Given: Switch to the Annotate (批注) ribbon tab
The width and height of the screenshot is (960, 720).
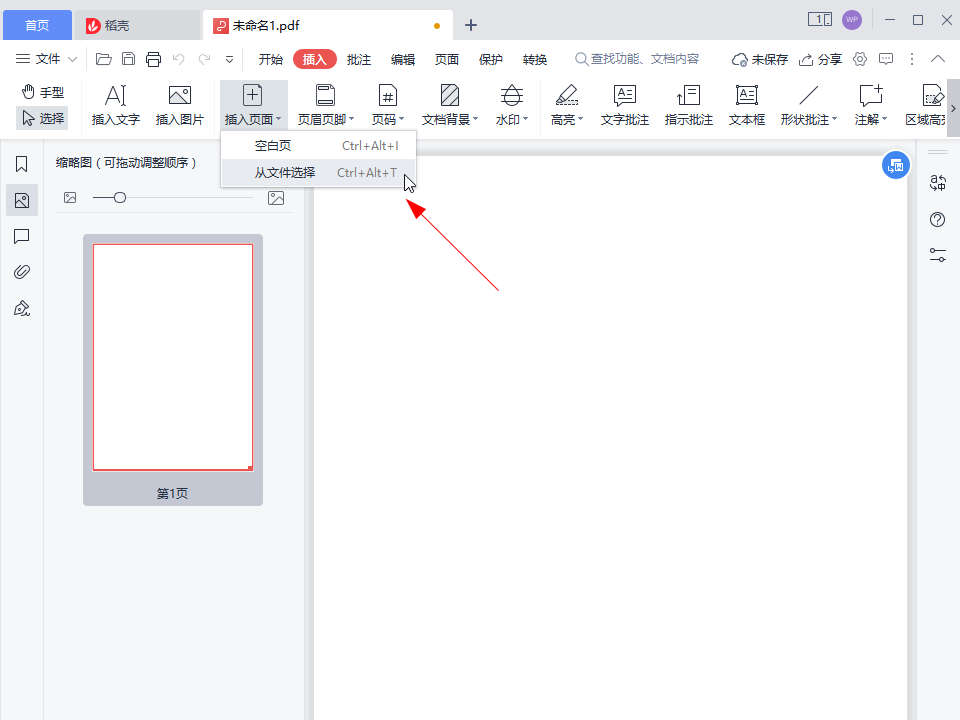Looking at the screenshot, I should tap(359, 59).
